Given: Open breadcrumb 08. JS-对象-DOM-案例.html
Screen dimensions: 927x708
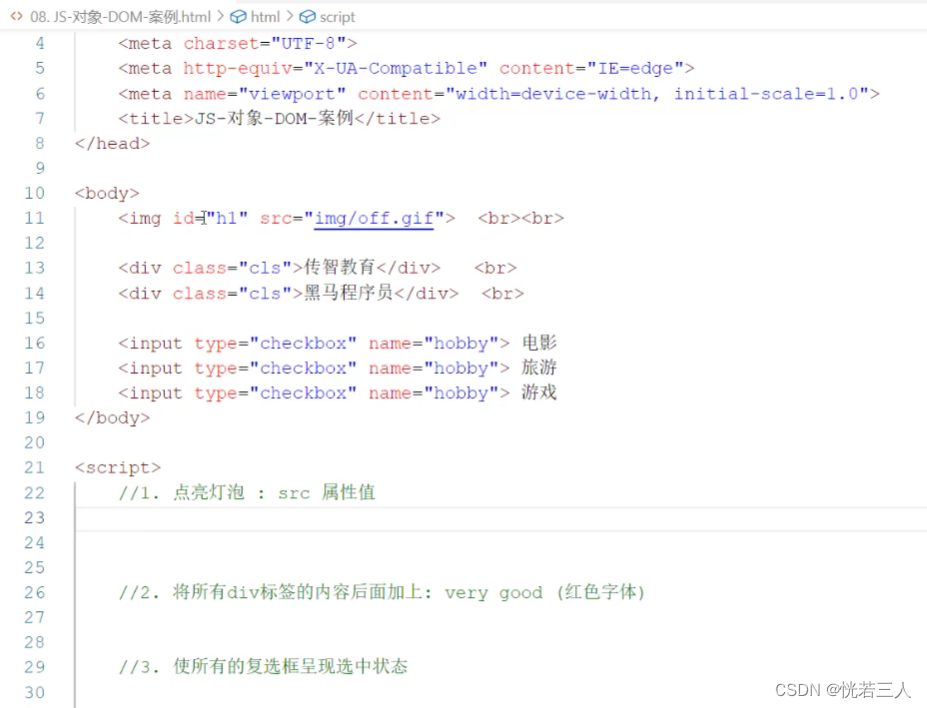Looking at the screenshot, I should (x=121, y=17).
